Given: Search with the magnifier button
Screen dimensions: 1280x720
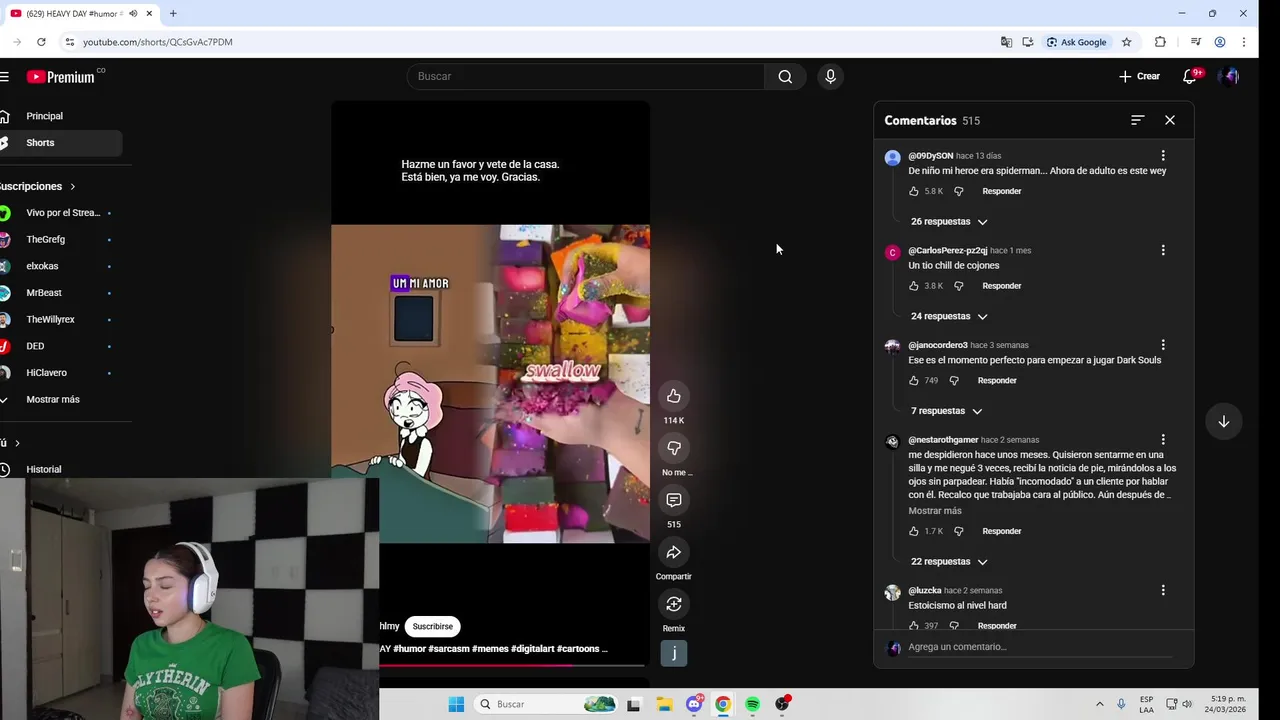Looking at the screenshot, I should pos(785,77).
